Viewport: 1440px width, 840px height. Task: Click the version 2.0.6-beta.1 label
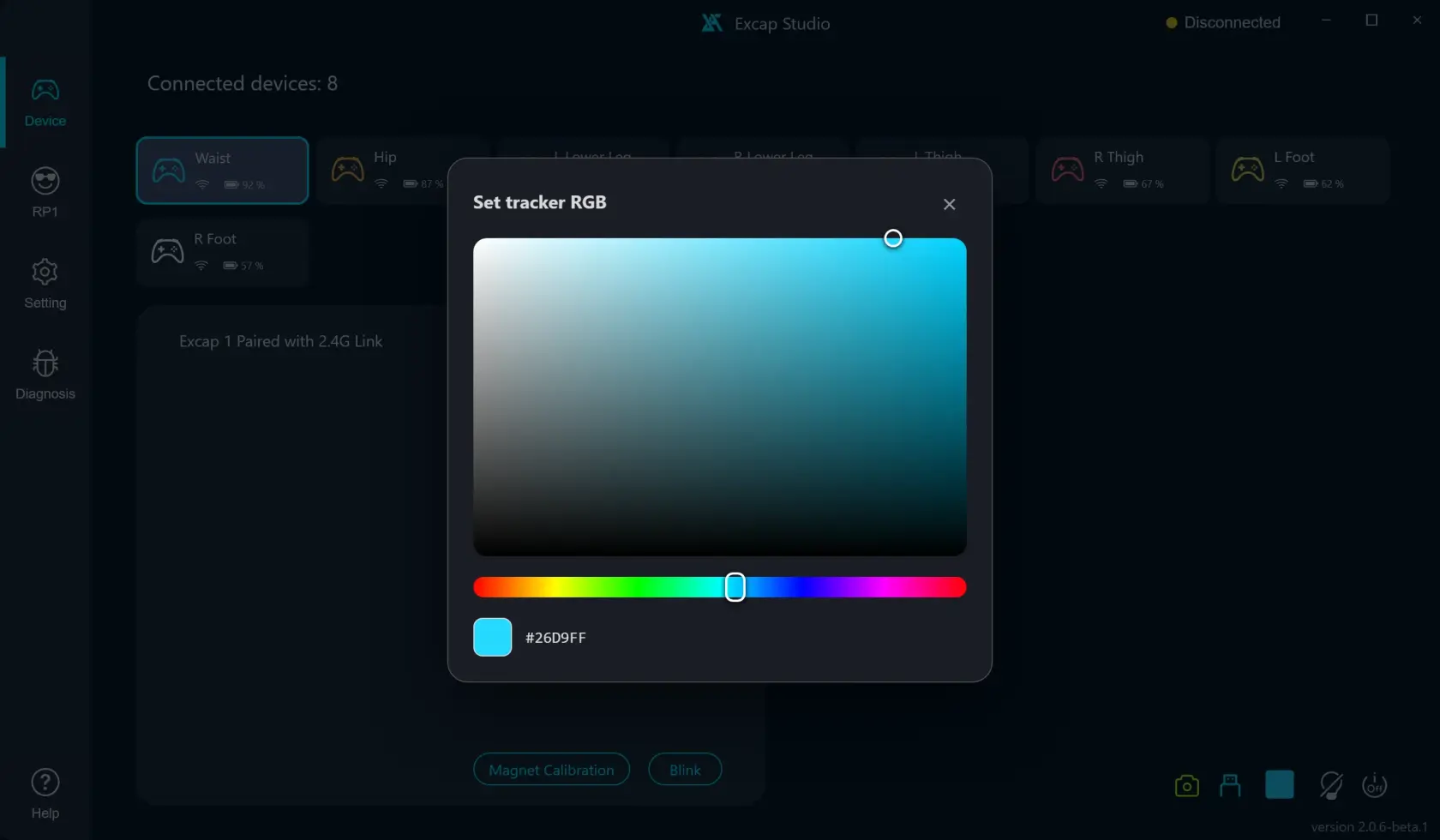coord(1369,827)
